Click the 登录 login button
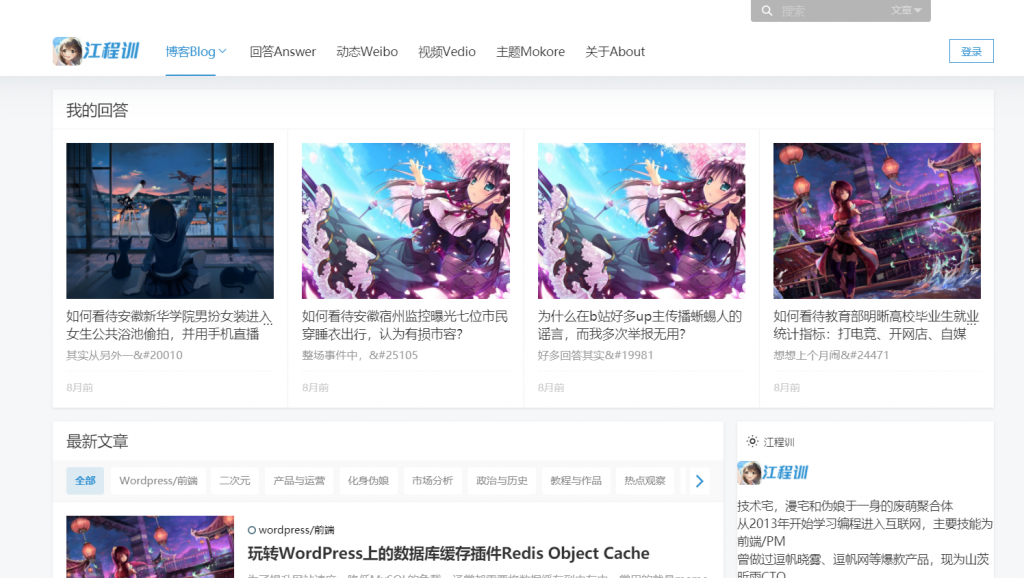This screenshot has height=578, width=1024. 970,50
